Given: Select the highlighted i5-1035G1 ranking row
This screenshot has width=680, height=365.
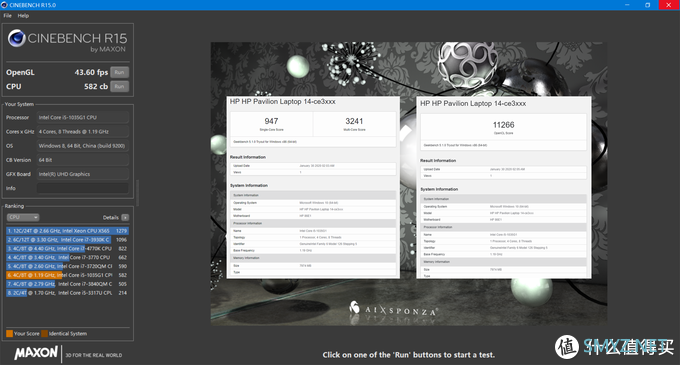Looking at the screenshot, I should click(67, 275).
